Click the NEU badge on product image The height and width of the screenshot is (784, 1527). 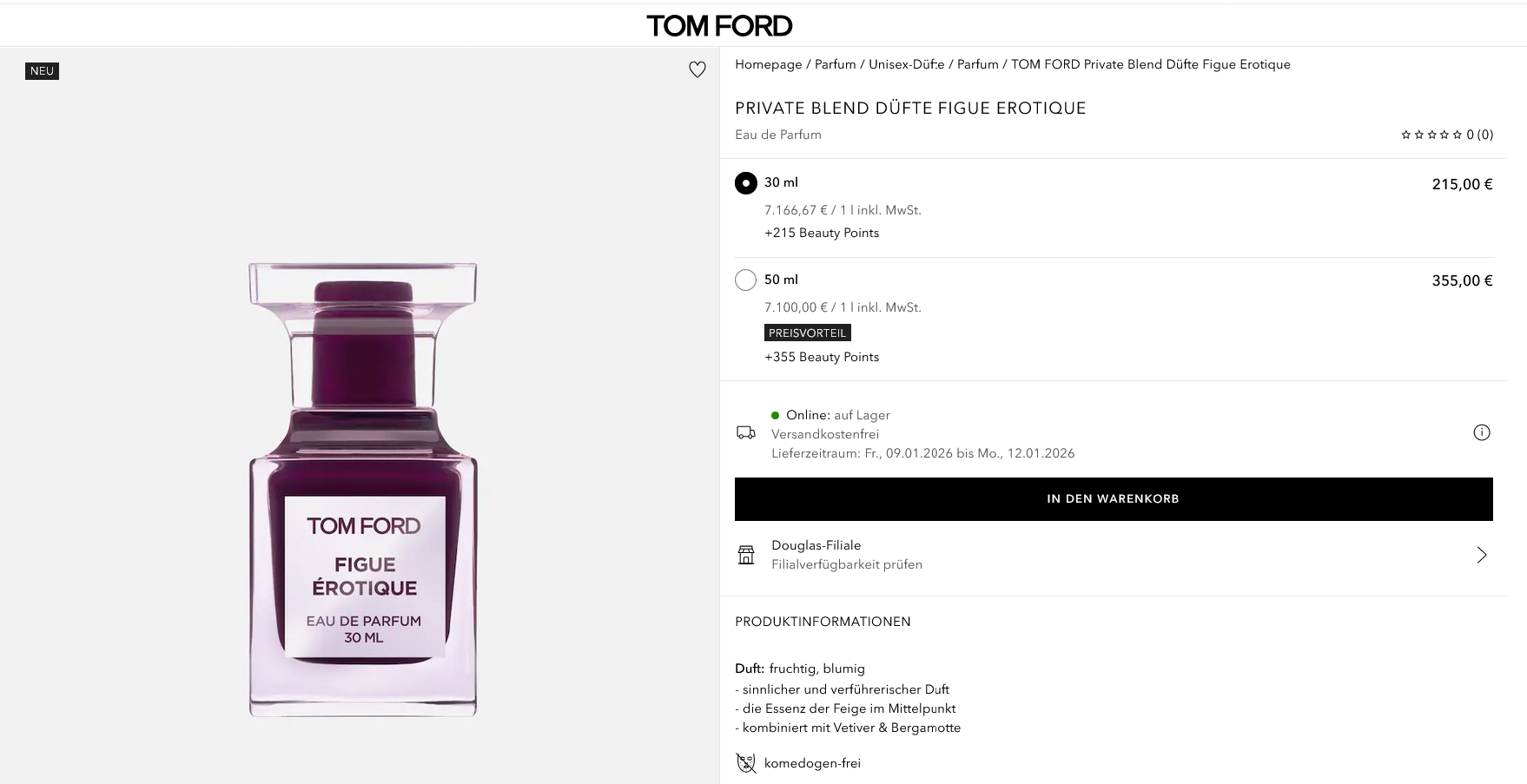coord(42,71)
